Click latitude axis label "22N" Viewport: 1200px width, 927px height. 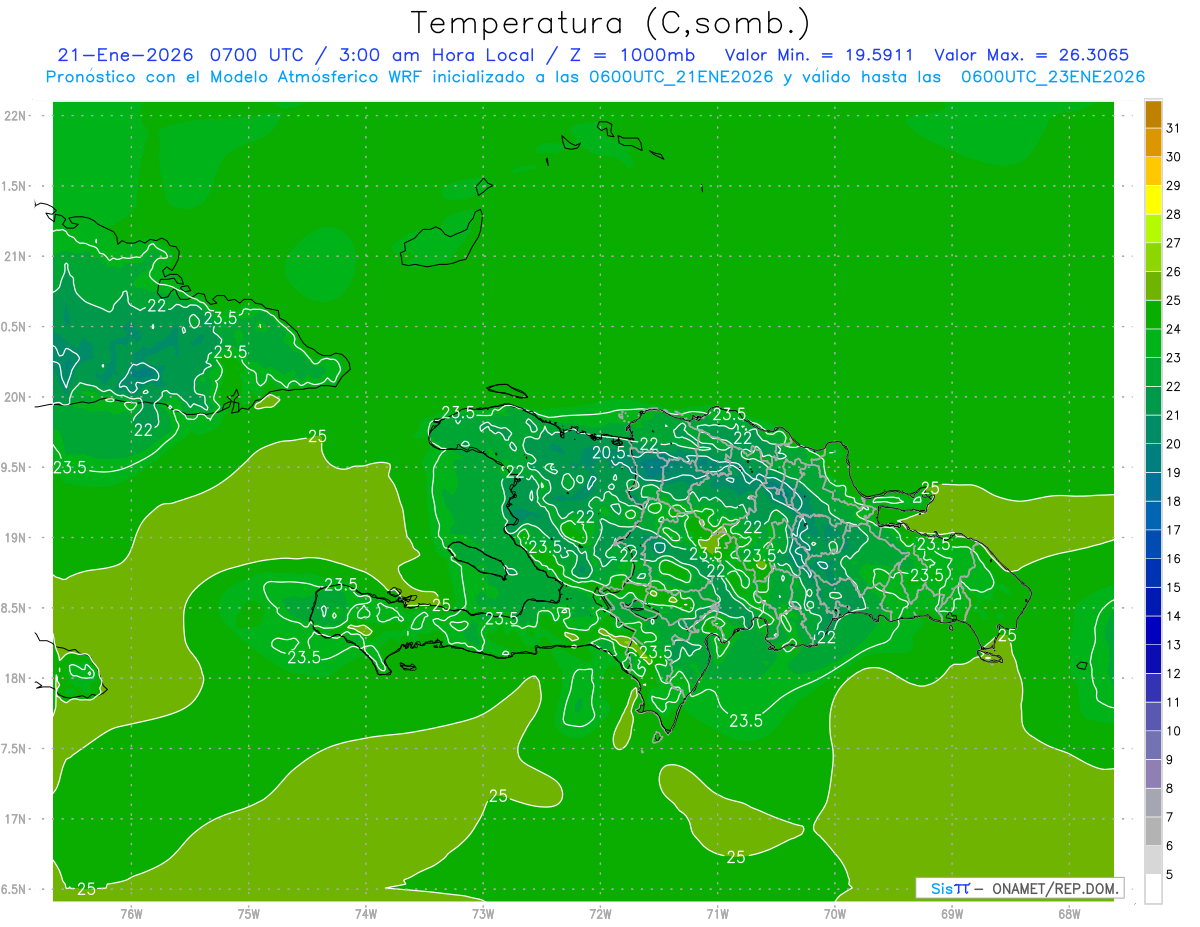pyautogui.click(x=16, y=116)
